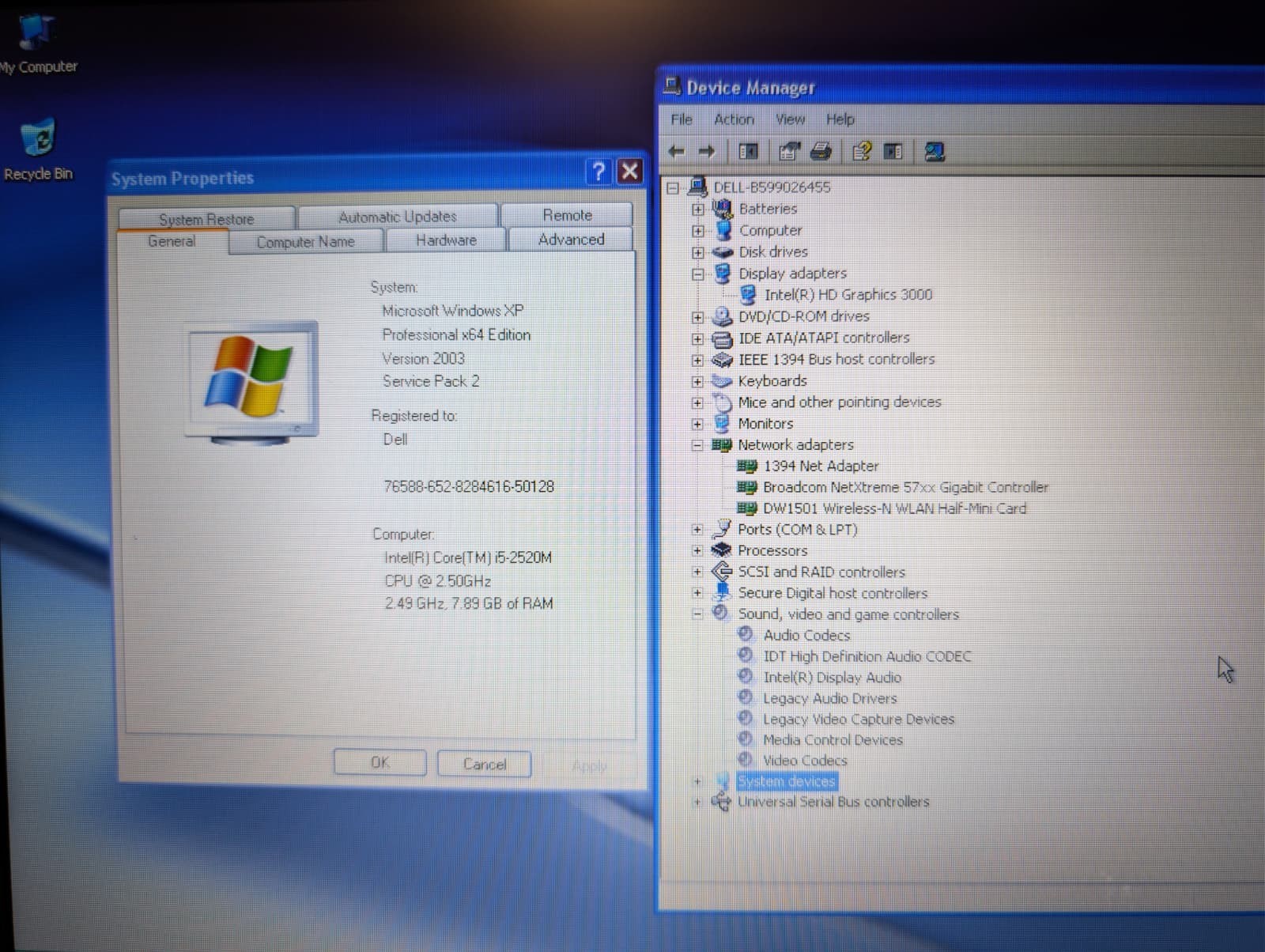1265x952 pixels.
Task: Click the Device Manager title bar
Action: [x=961, y=87]
